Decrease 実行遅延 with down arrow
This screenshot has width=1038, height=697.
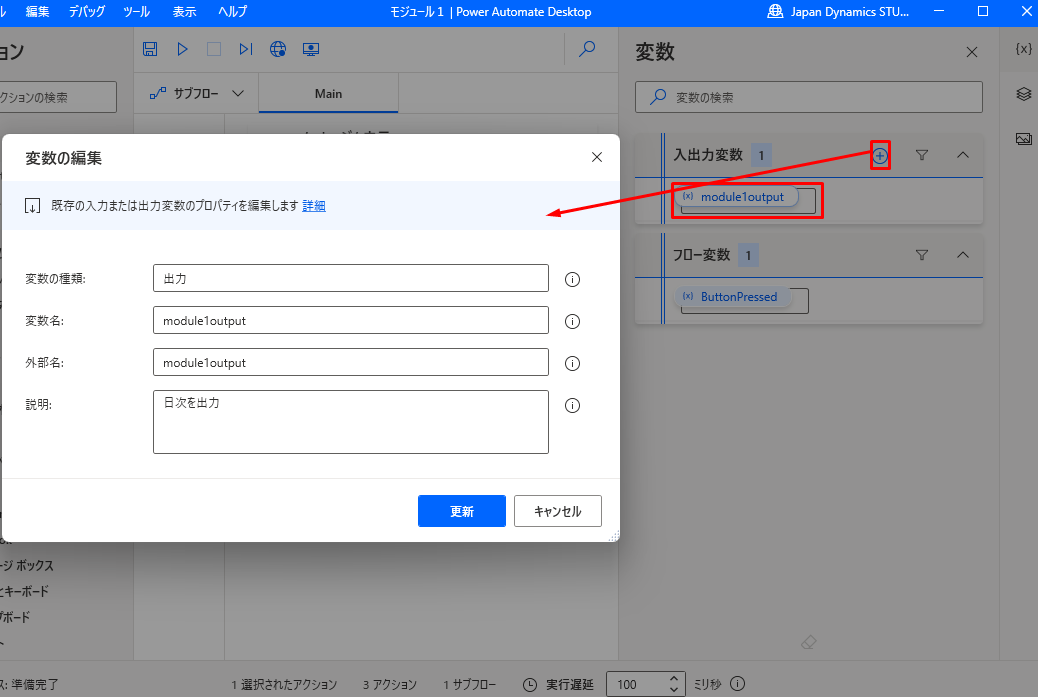(673, 689)
